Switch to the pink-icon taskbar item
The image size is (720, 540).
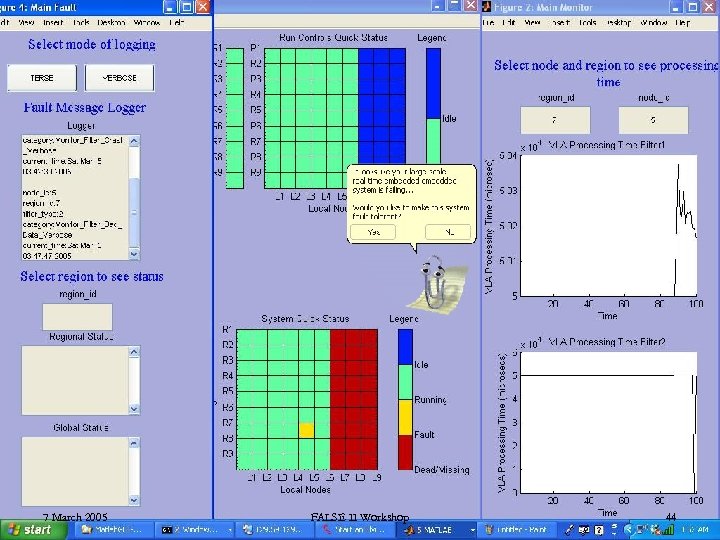pyautogui.click(x=357, y=530)
